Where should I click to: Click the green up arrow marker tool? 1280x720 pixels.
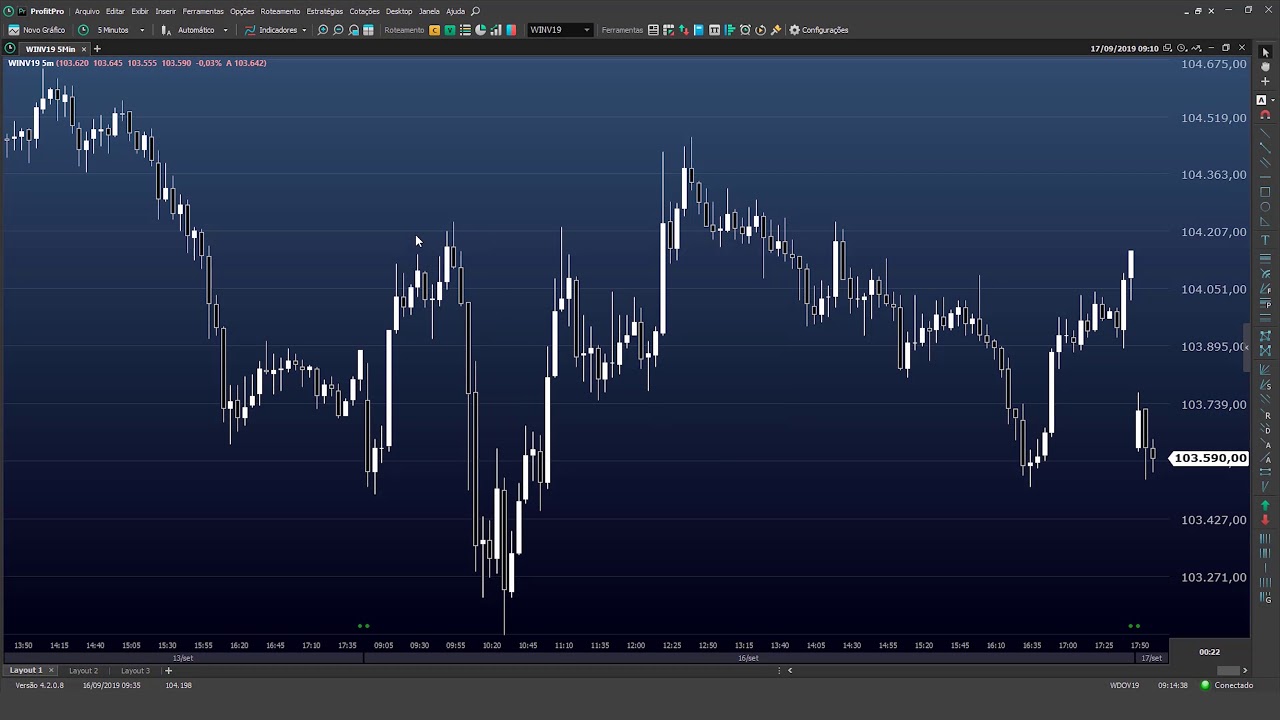tap(1265, 506)
